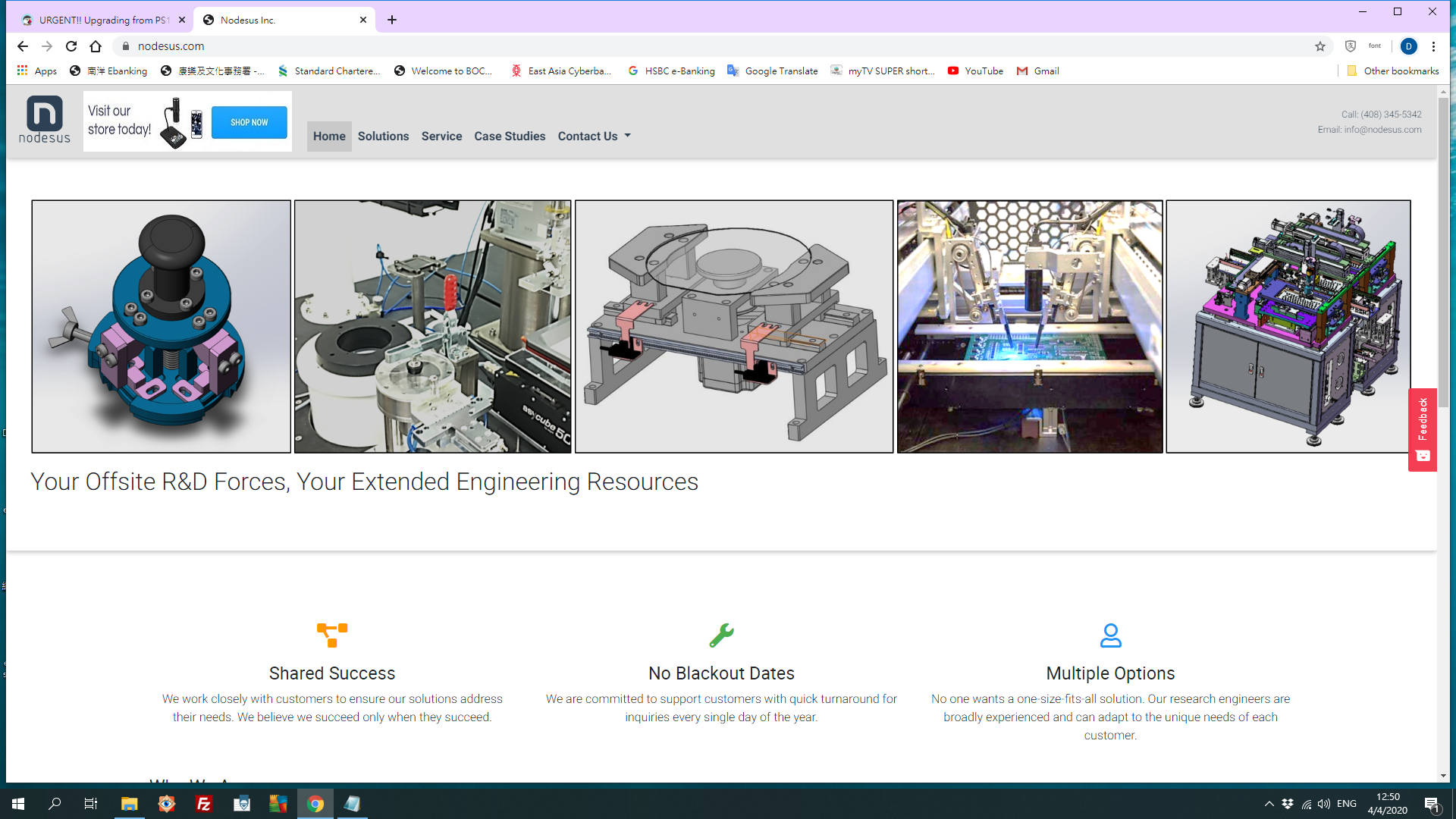The image size is (1456, 819).
Task: Open Other bookmarks folder
Action: [x=1392, y=71]
